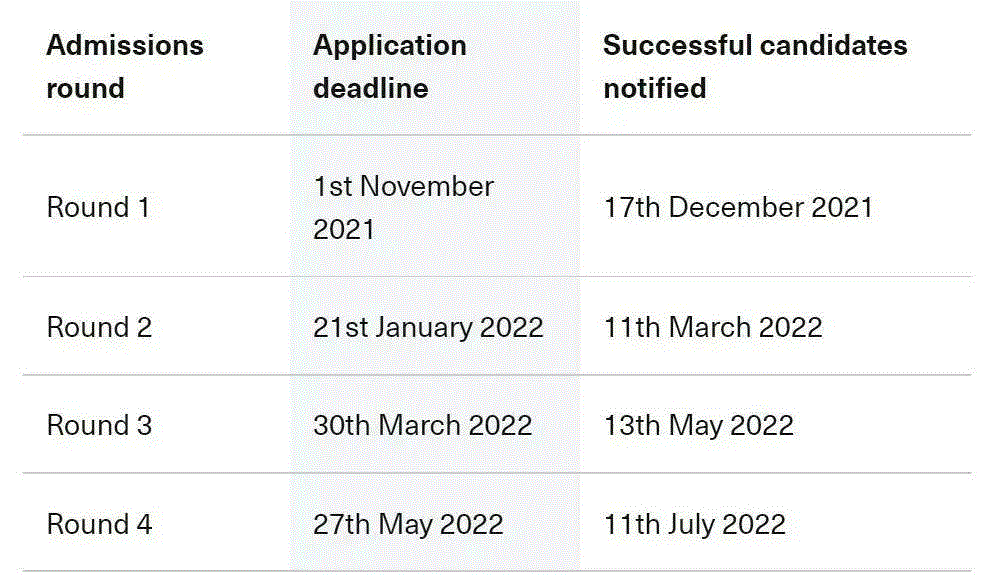Screen dimensions: 991x575
Task: Click the "Admissions round" column header
Action: coord(125,67)
